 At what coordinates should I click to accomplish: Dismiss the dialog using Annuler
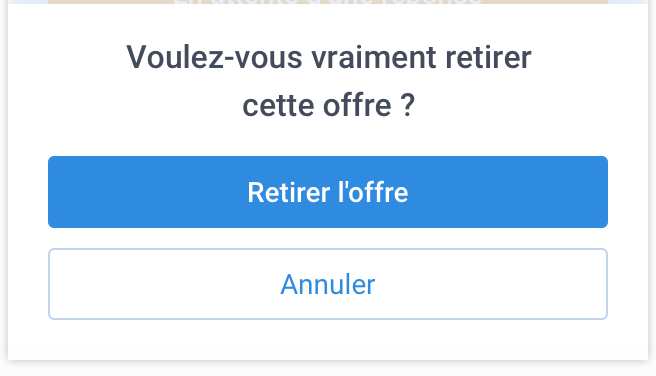tap(328, 284)
